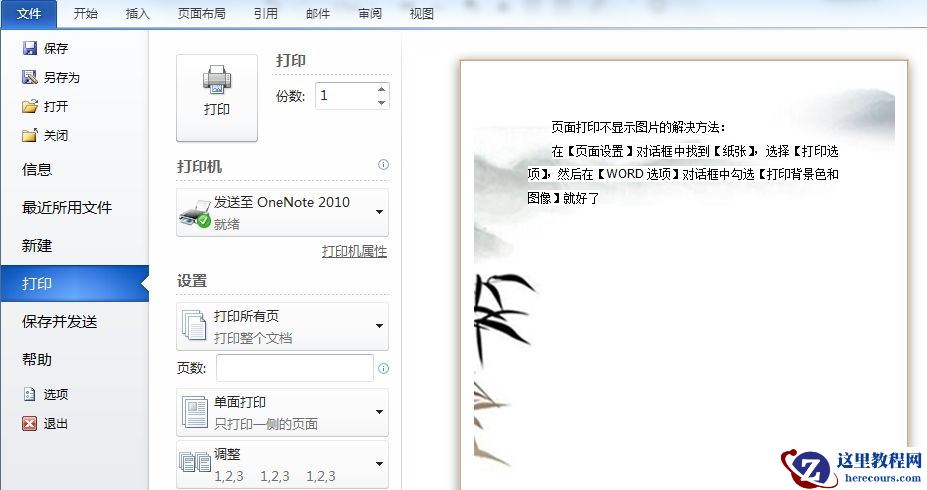Click the collate 调整 icon
The height and width of the screenshot is (490, 927).
[x=195, y=462]
